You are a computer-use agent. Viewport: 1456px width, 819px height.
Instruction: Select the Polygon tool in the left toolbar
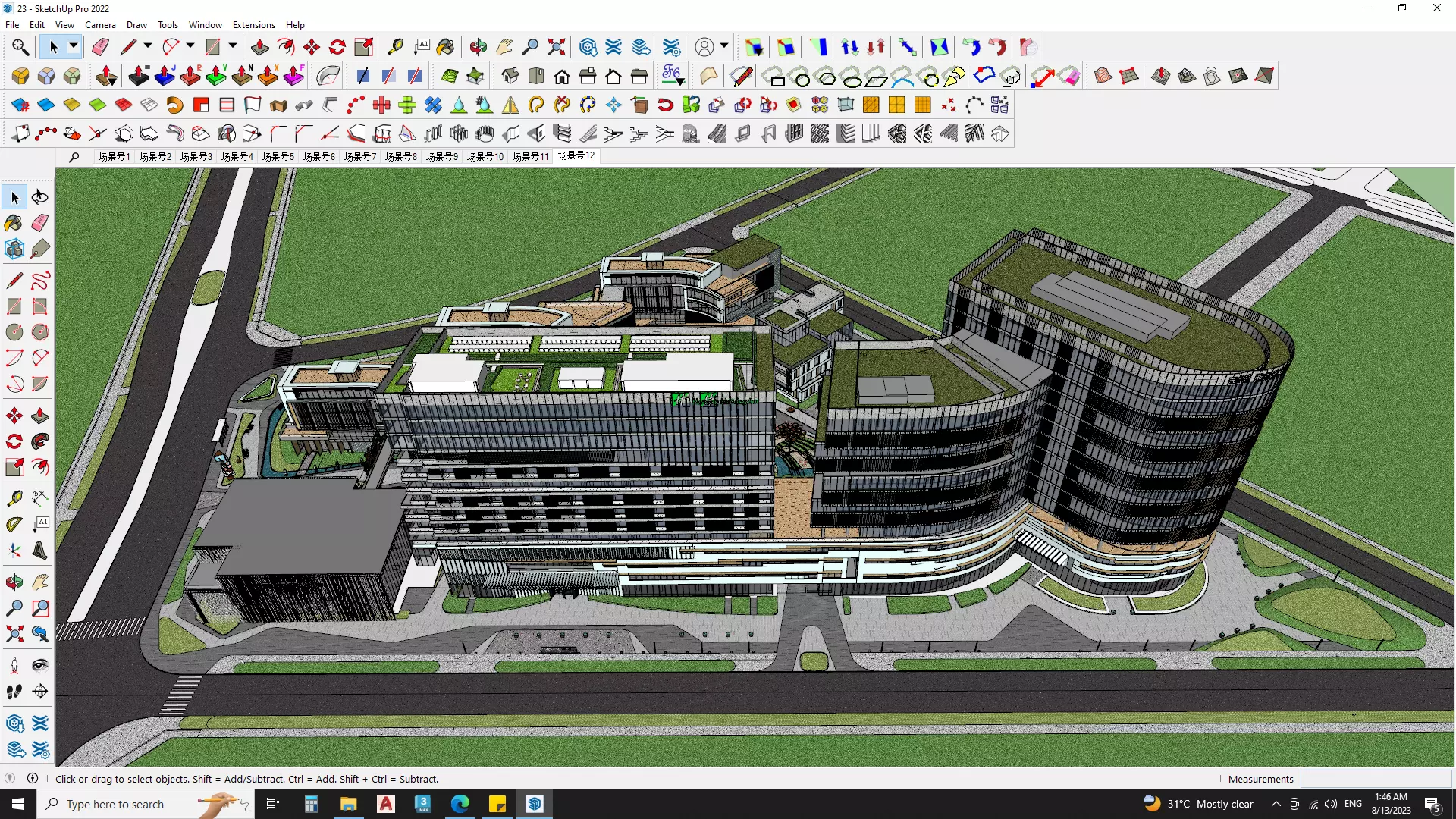pos(40,332)
